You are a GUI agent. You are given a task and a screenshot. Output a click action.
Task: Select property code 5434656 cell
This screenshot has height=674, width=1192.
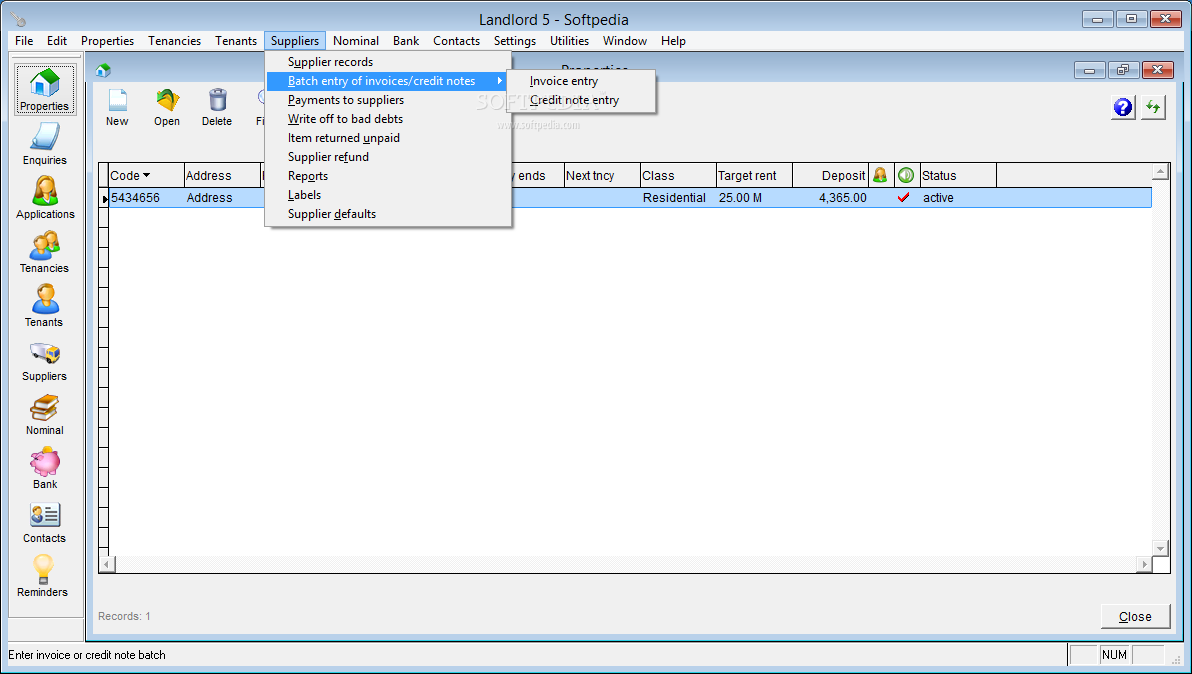(x=147, y=198)
